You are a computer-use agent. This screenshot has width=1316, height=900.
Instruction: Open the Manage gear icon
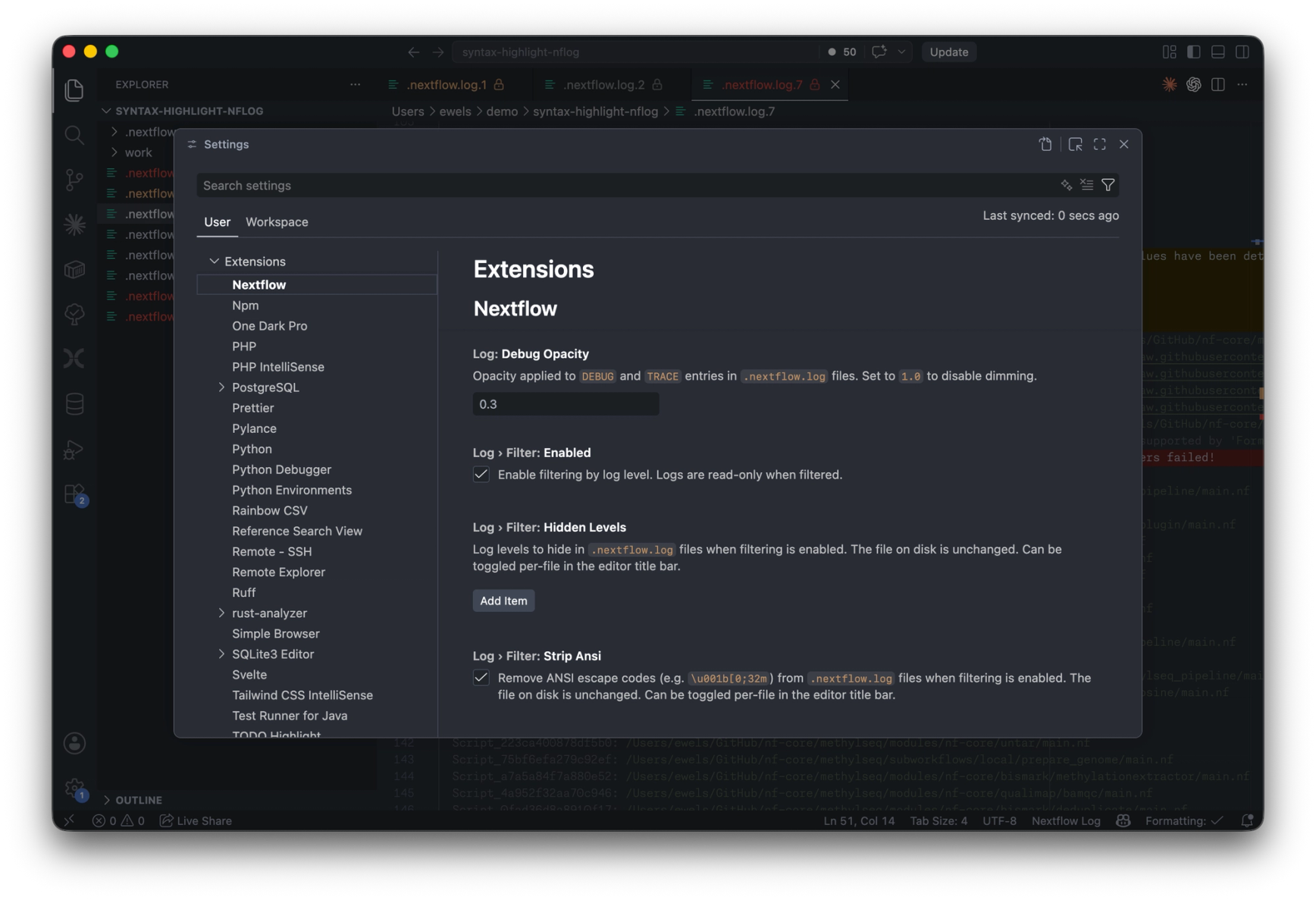(75, 789)
